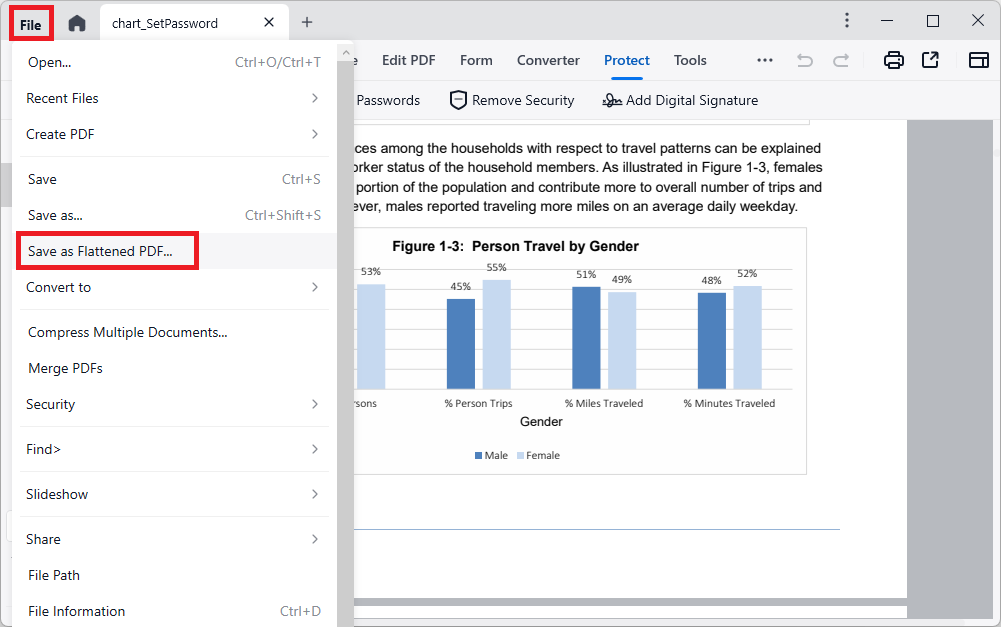The image size is (1001, 627).
Task: Click the File menu scrollbar
Action: 345,300
